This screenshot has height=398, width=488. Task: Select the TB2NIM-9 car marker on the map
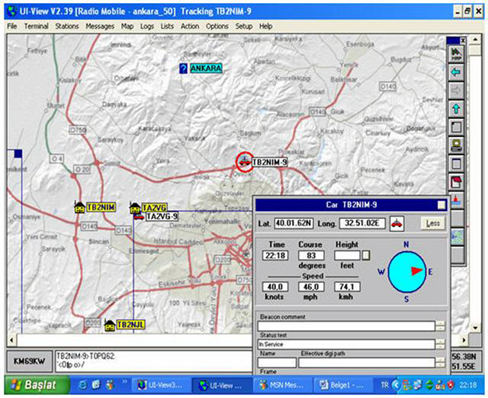coord(245,162)
